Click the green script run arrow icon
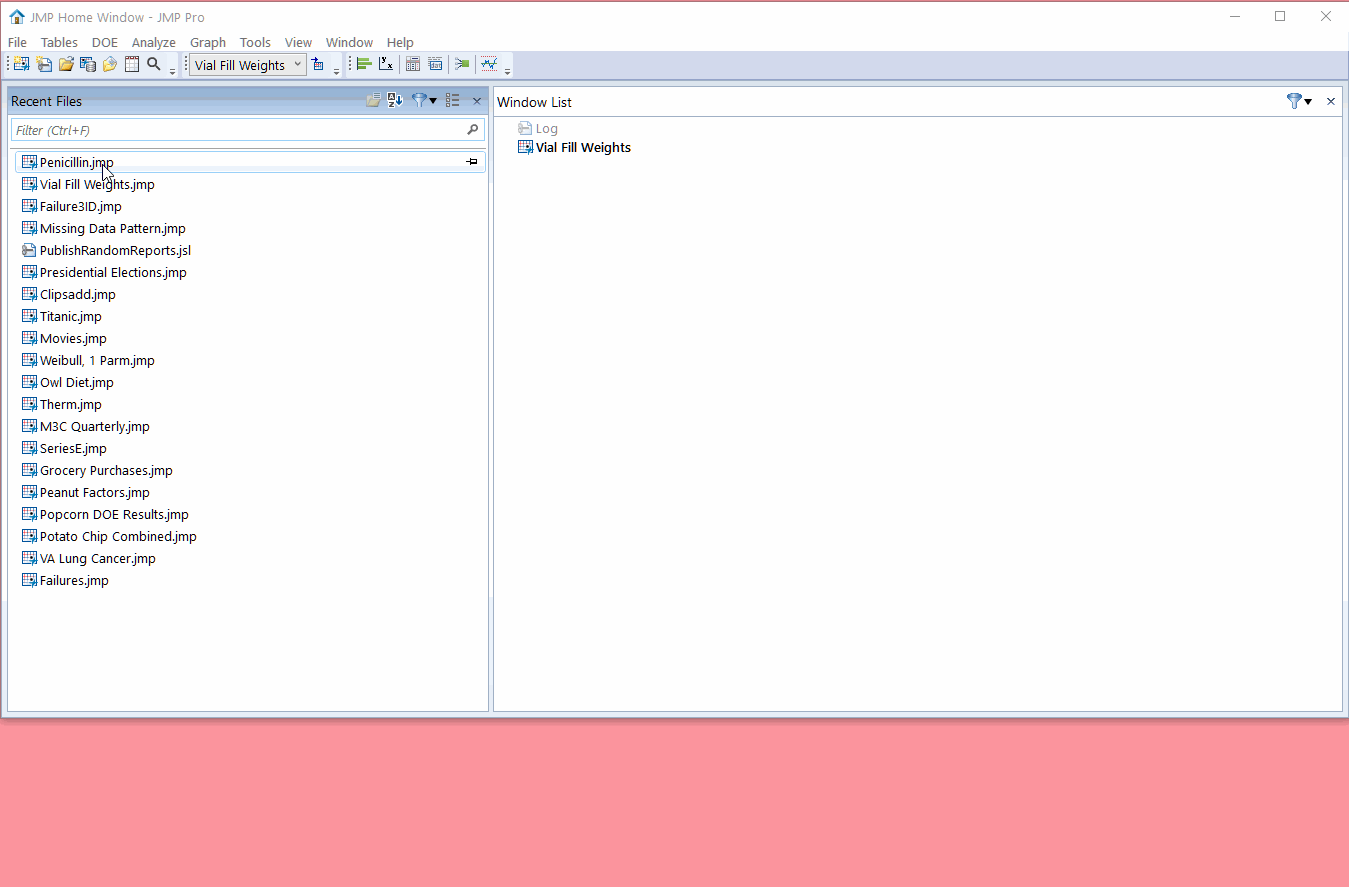Viewport: 1349px width, 887px height. click(x=462, y=64)
